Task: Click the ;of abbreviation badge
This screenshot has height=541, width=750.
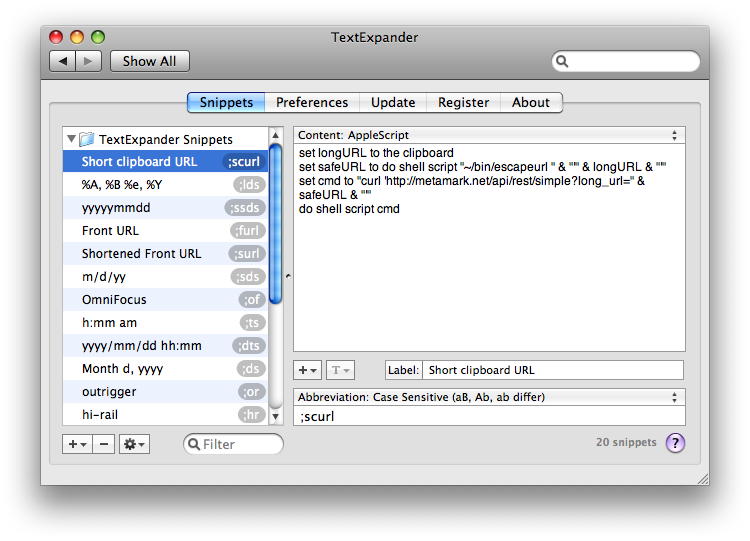Action: pyautogui.click(x=252, y=299)
